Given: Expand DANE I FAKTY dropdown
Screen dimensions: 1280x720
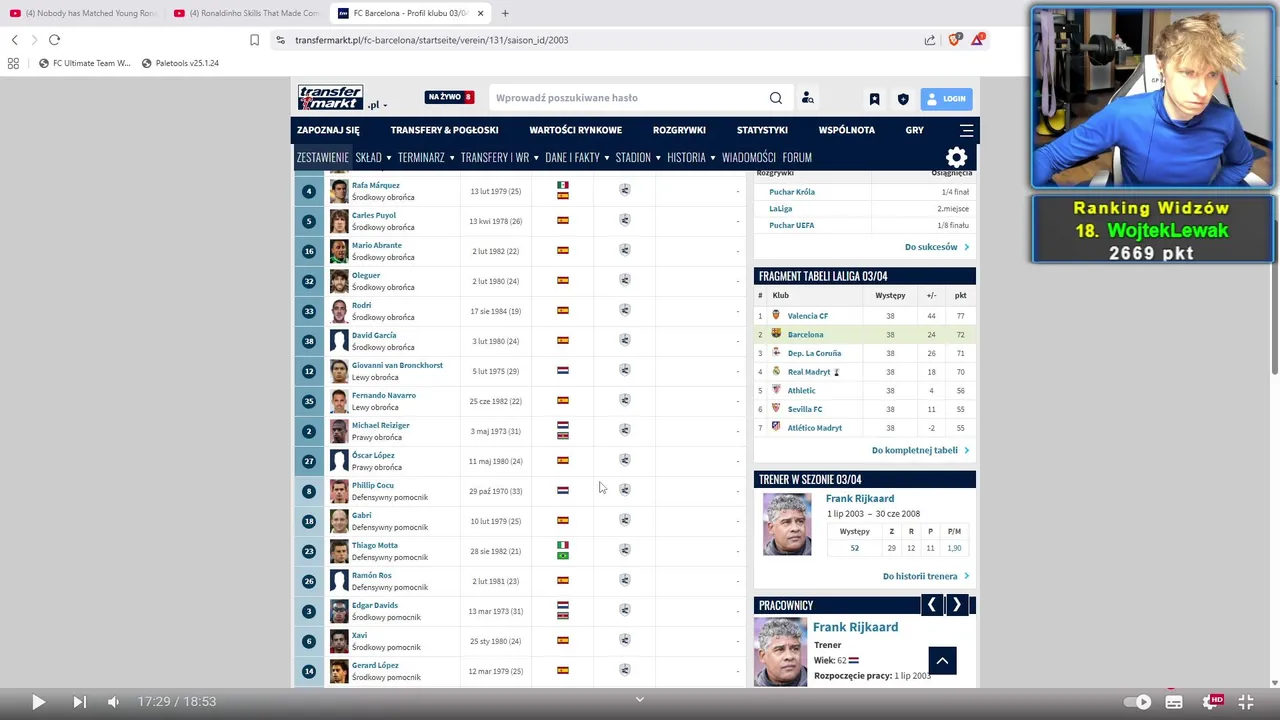Looking at the screenshot, I should click(x=577, y=157).
